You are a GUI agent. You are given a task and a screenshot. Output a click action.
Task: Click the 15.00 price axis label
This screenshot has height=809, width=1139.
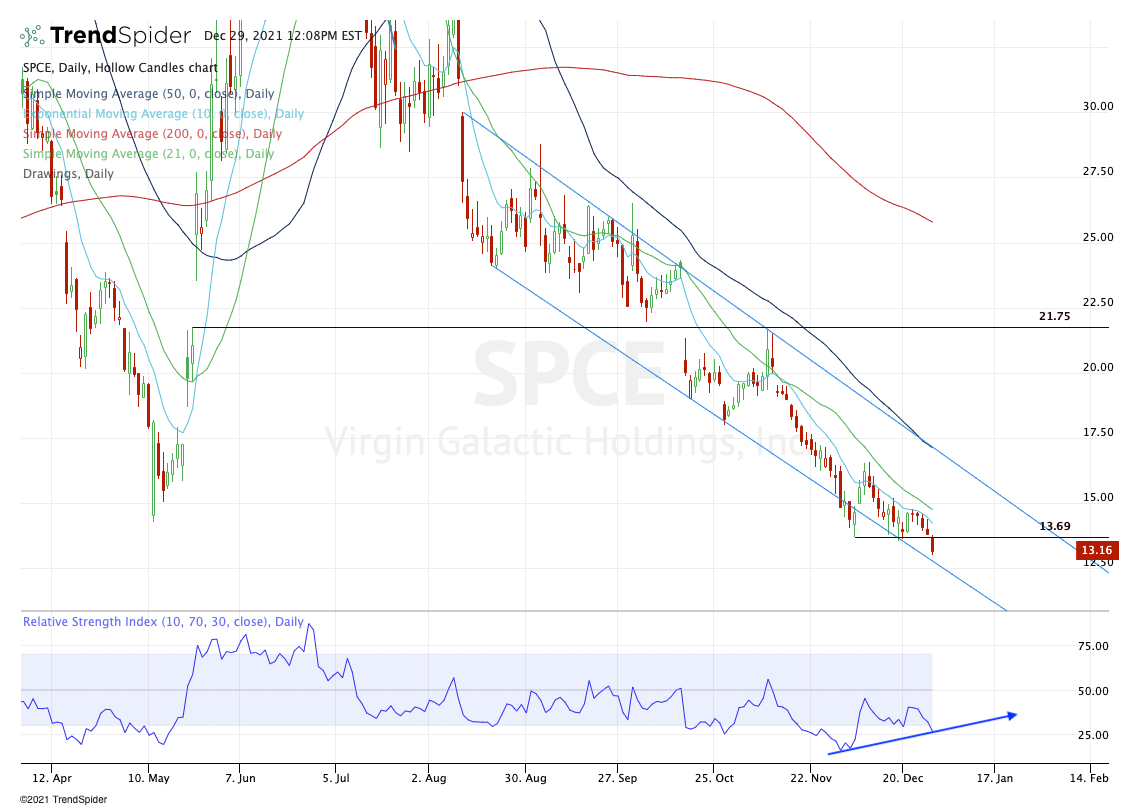(x=1098, y=497)
